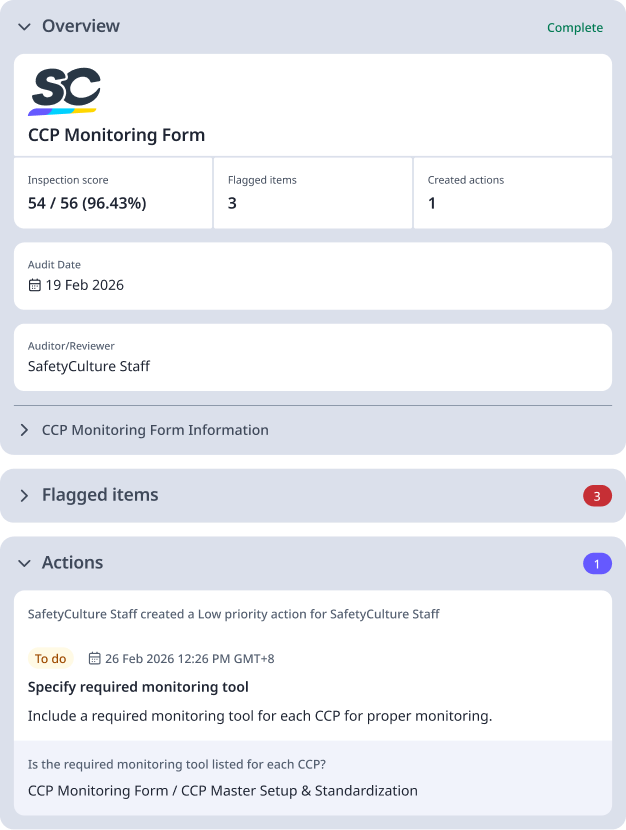Toggle the To do status chip
This screenshot has height=830, width=626.
click(50, 658)
